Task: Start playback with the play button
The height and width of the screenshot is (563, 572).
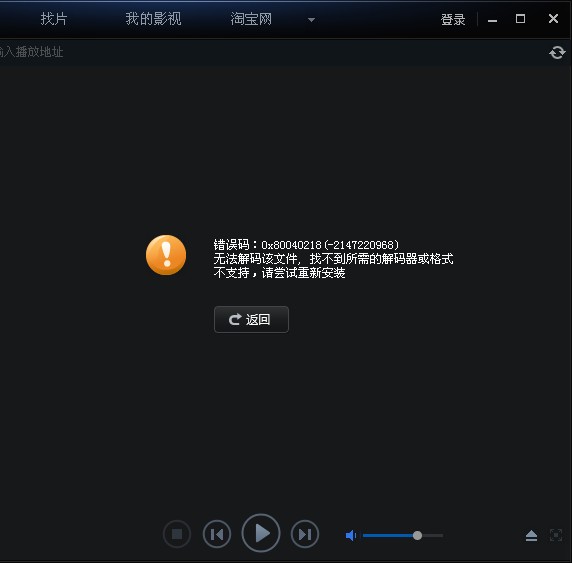Action: [x=261, y=533]
